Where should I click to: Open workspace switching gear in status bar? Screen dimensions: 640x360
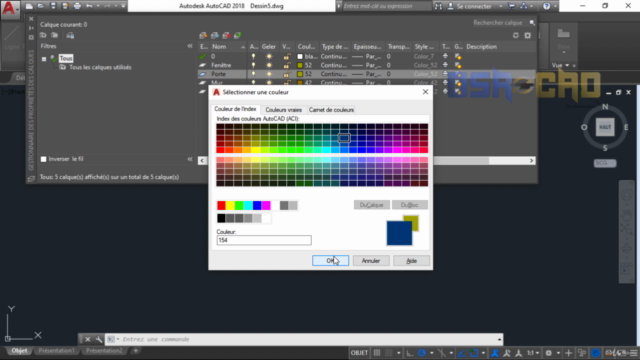549,353
